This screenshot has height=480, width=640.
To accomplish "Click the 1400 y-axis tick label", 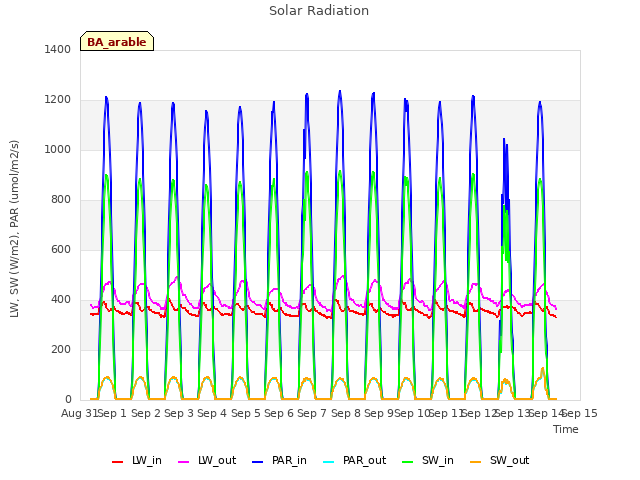I will click(x=58, y=49).
